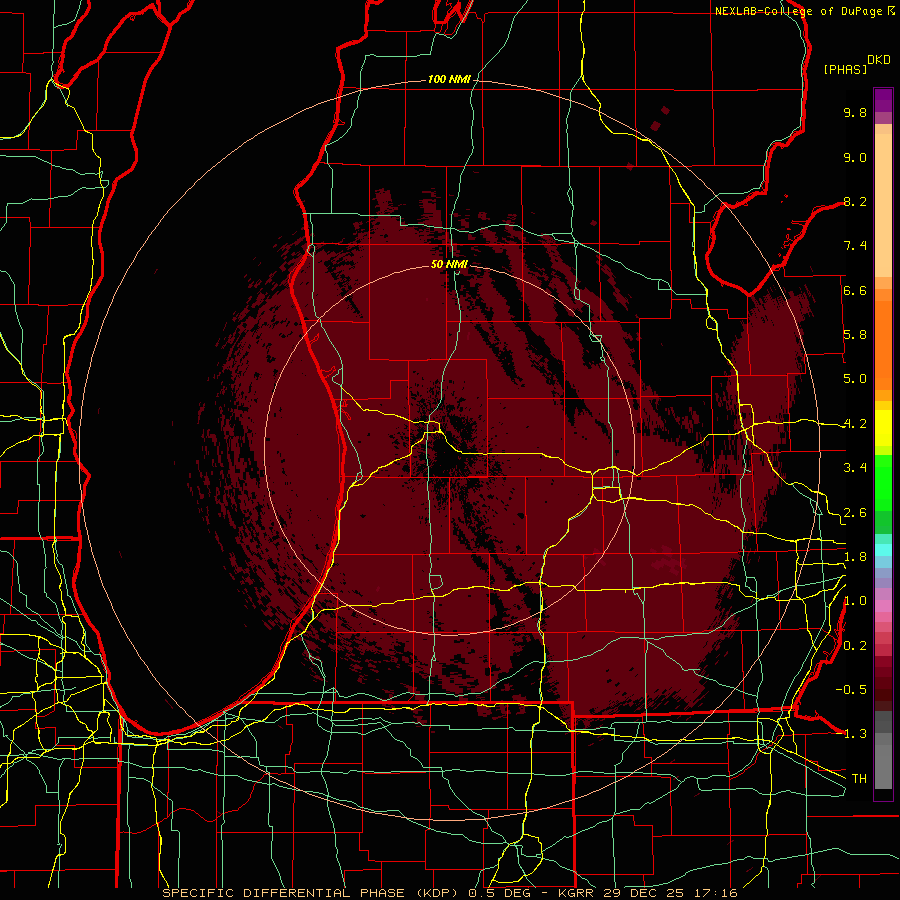
Task: Click the 9.8 value on the legend
Action: point(855,112)
